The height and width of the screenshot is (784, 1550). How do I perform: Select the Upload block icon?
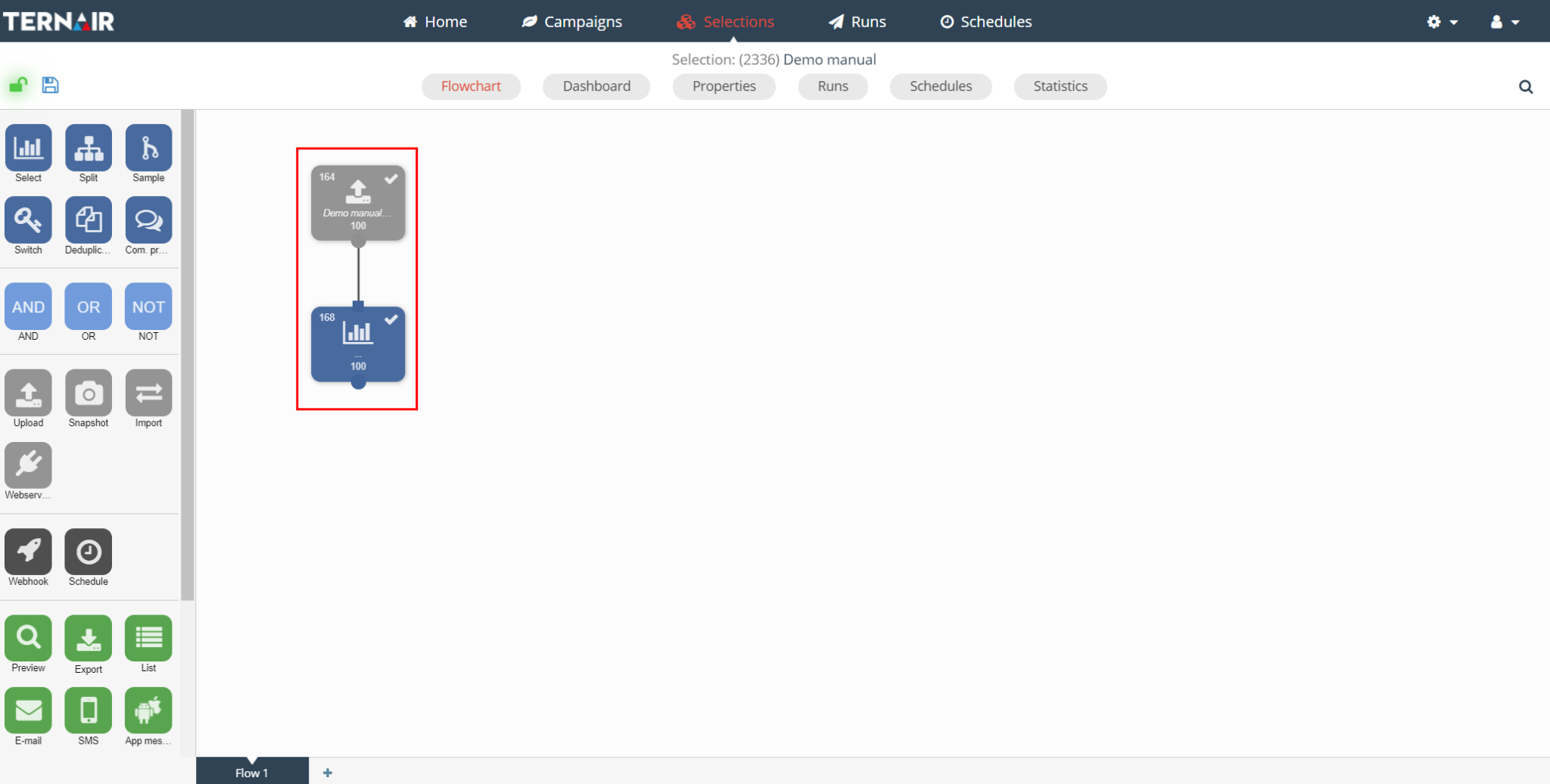(29, 393)
